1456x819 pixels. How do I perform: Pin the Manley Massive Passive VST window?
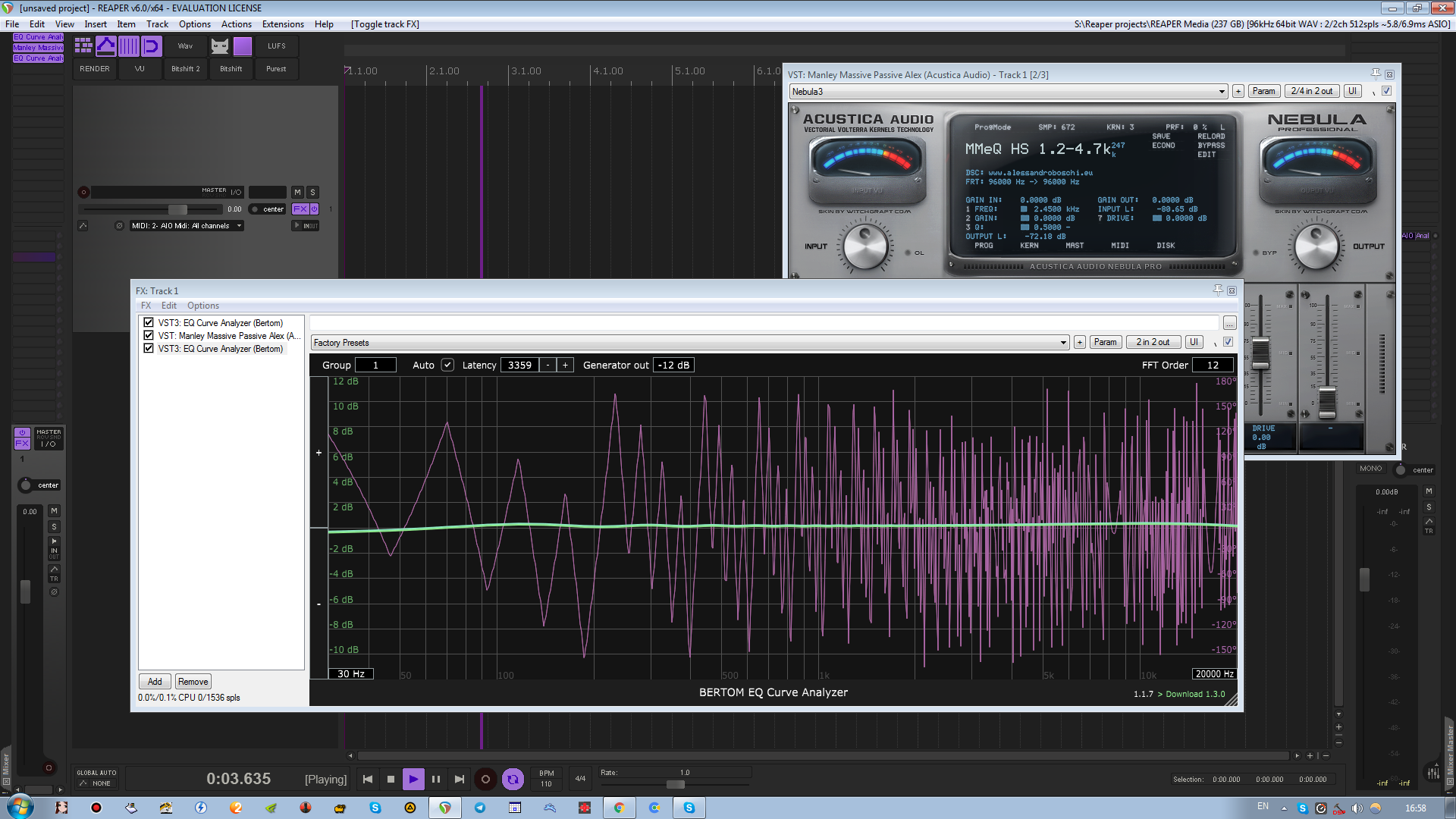(x=1376, y=74)
